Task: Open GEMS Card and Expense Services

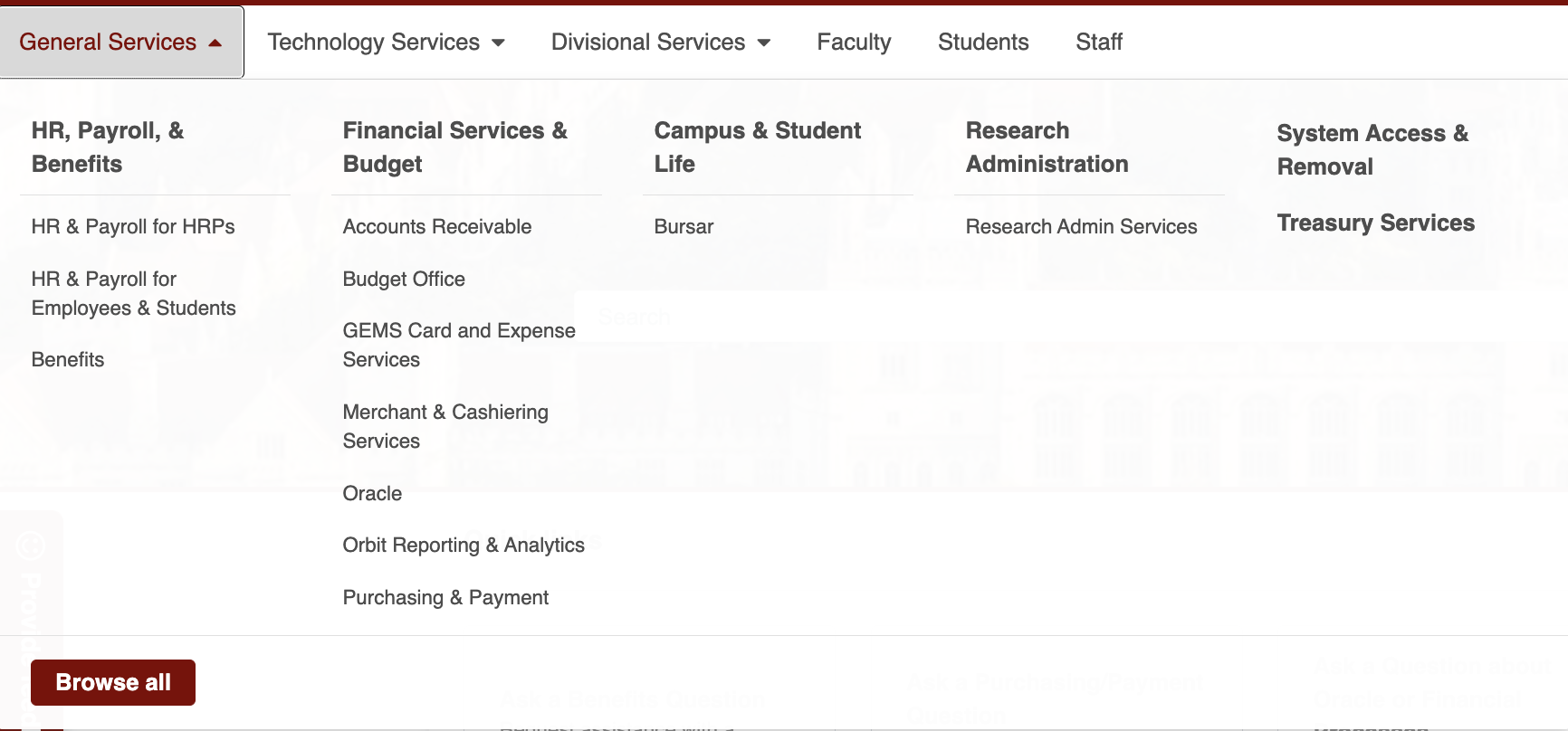Action: (458, 345)
